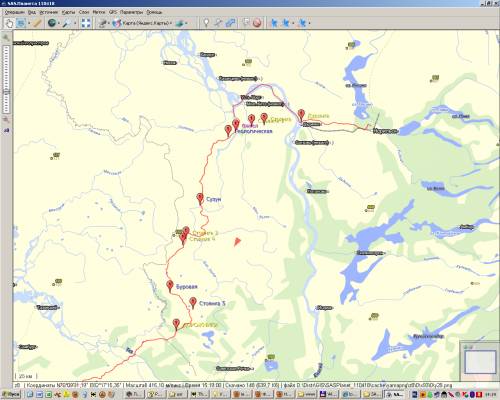Click the zoom in button above slider
500x400 pixels.
pos(6,37)
